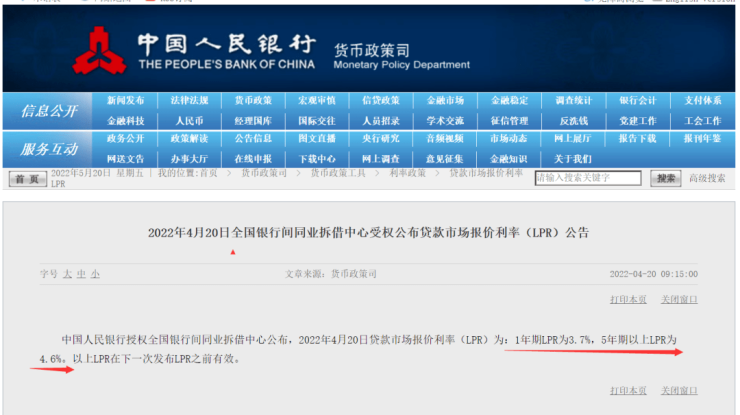740x415 pixels.
Task: Open 工会工作 menu item
Action: click(703, 121)
